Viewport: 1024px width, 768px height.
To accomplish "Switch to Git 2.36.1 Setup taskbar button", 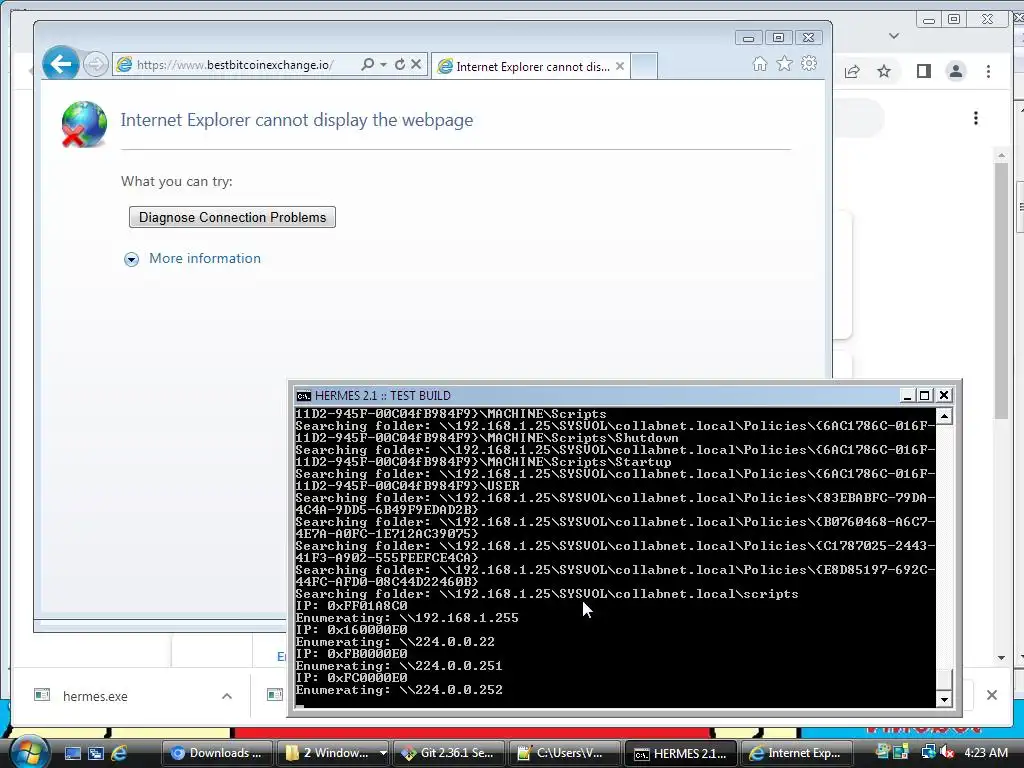I will point(449,753).
